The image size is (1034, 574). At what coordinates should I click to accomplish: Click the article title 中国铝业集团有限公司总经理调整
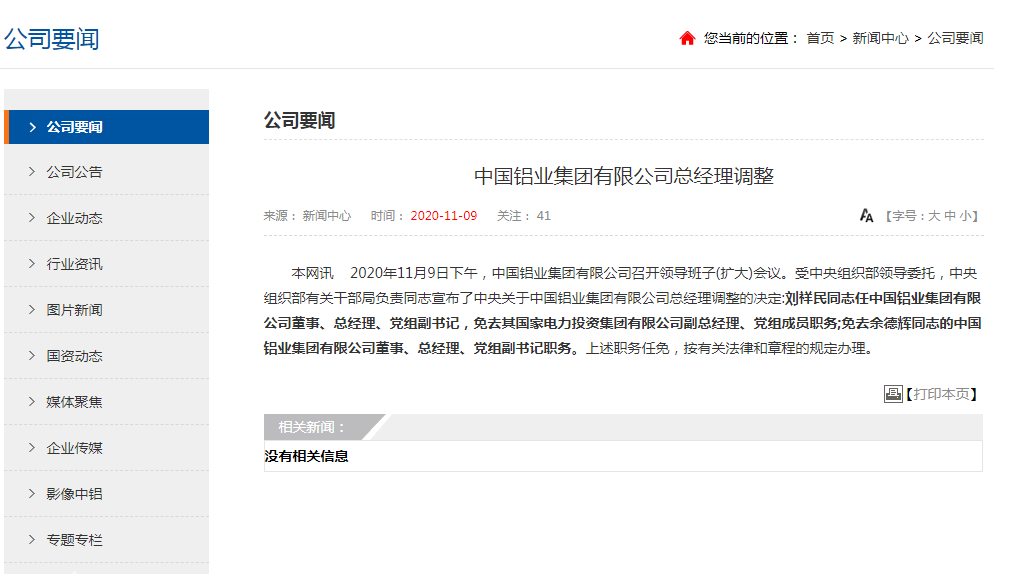pos(624,176)
